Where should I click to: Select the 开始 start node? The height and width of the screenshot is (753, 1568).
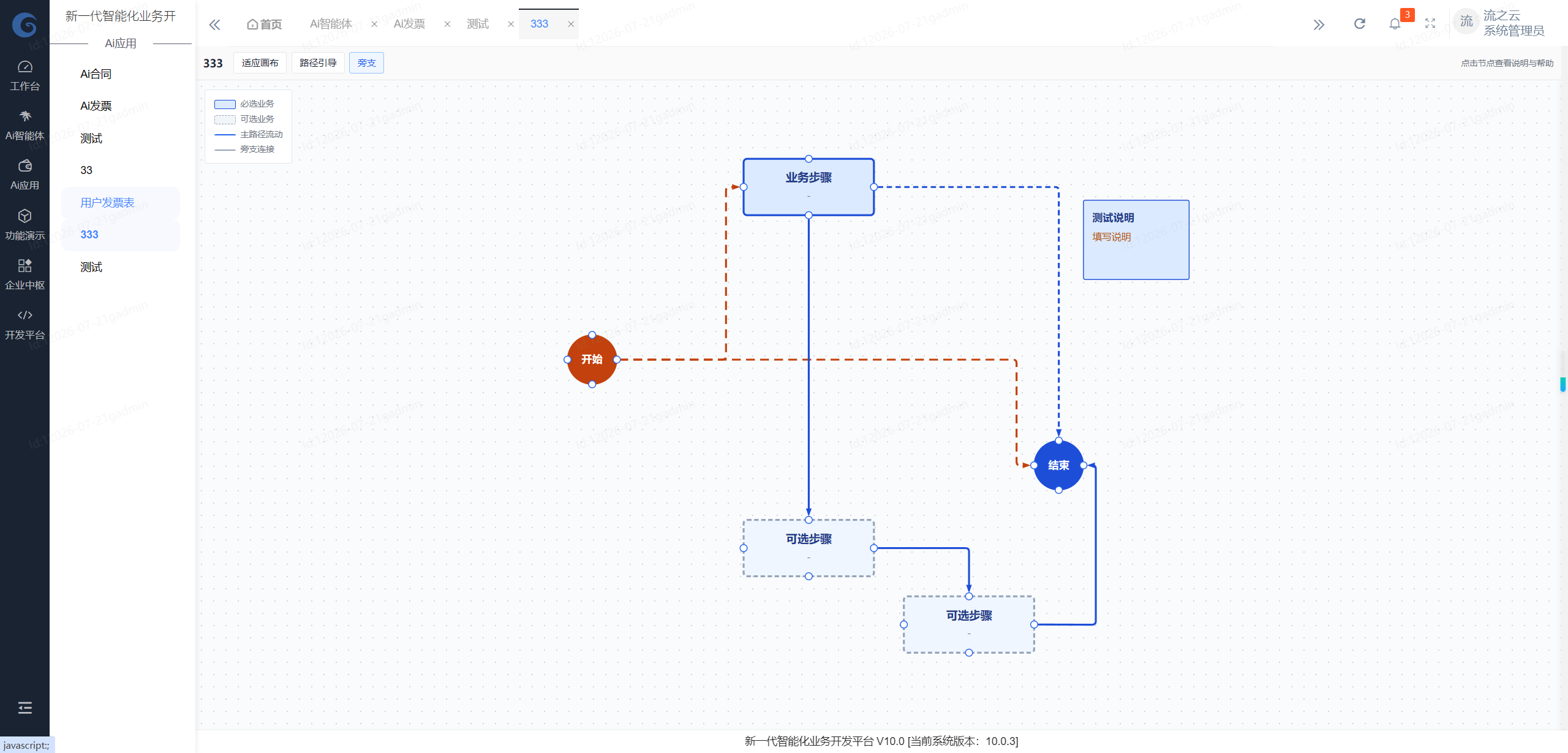(592, 360)
